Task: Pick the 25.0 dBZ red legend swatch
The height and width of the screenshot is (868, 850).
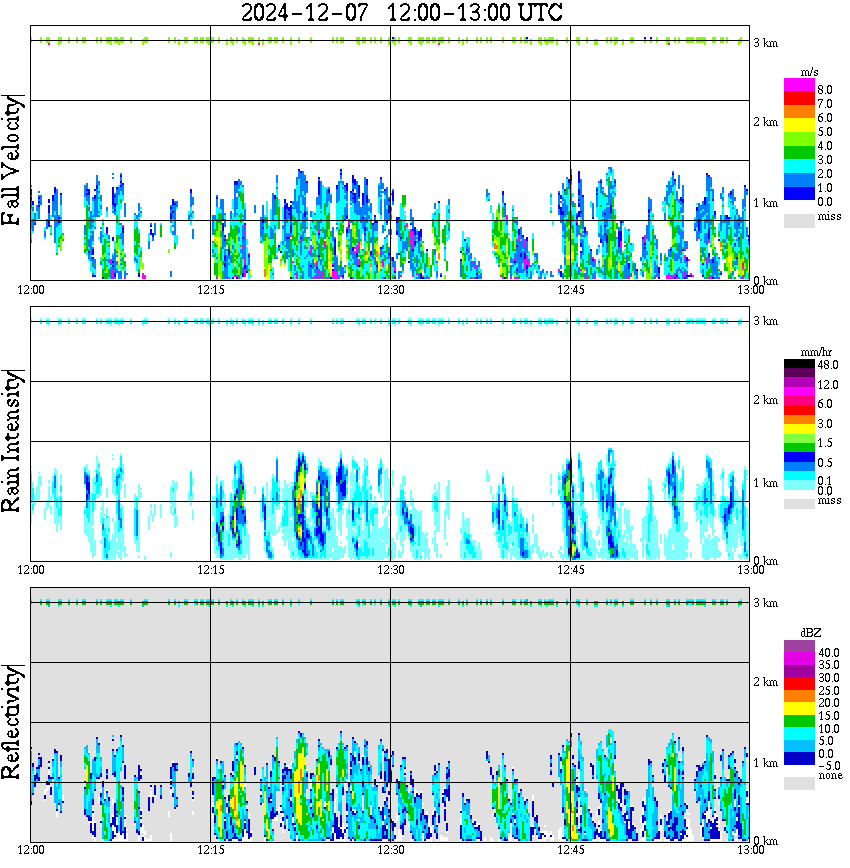Action: 799,684
